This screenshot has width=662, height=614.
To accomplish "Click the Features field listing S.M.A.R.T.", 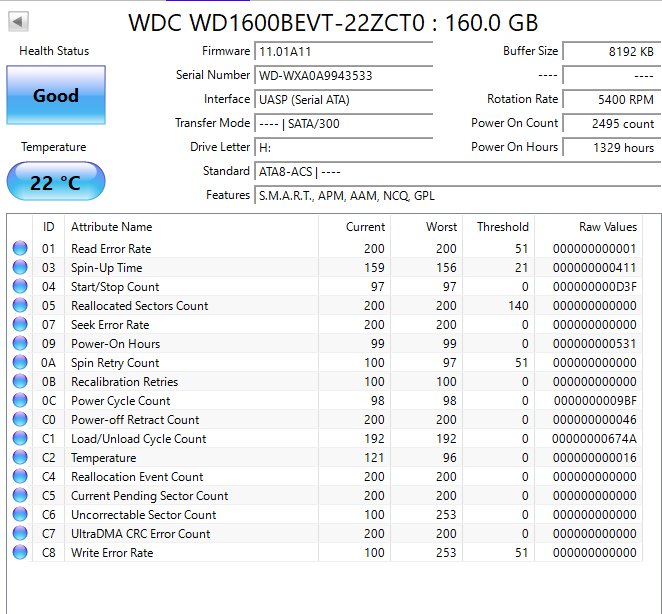I will click(458, 196).
